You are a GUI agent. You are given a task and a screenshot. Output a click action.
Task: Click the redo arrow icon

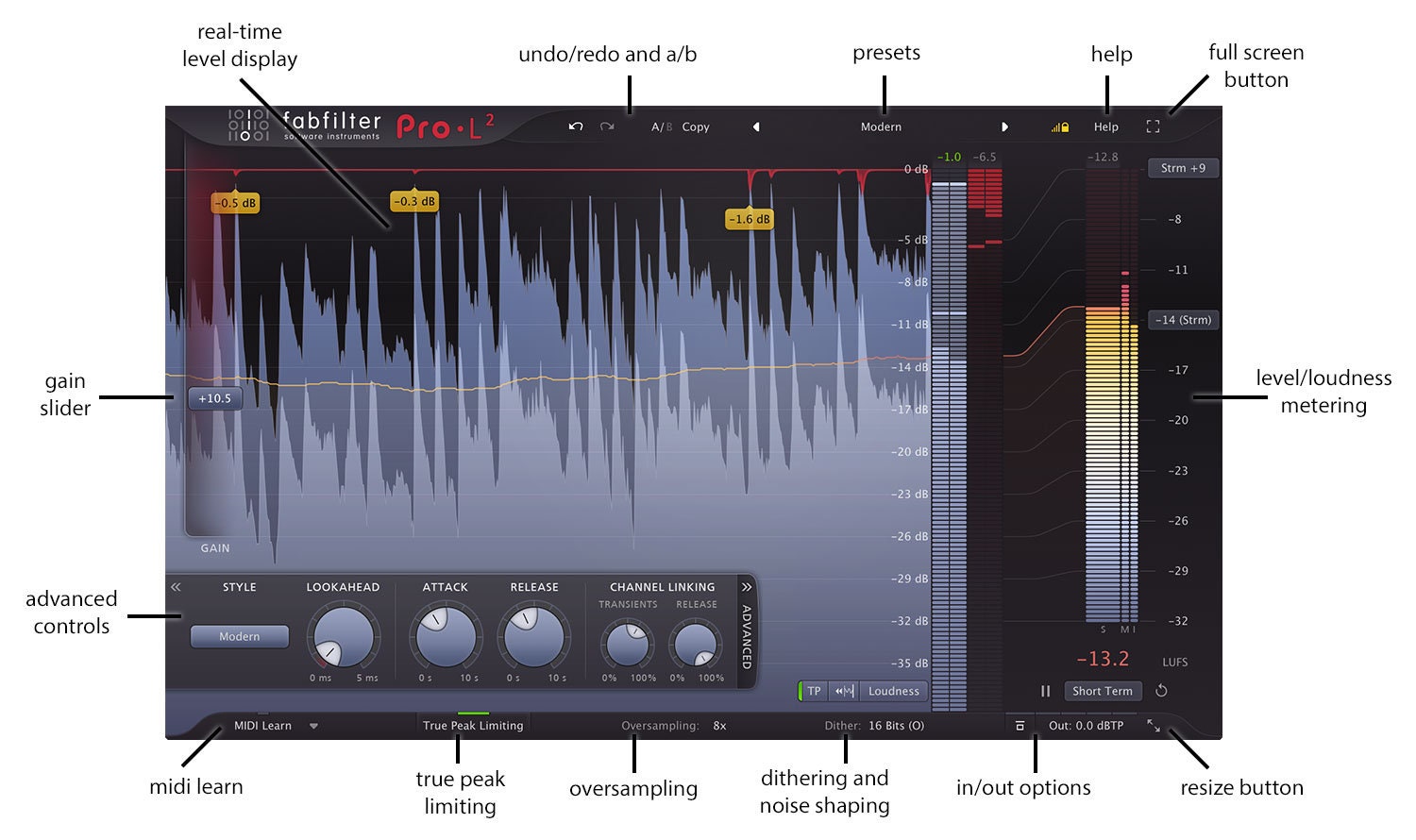coord(607,126)
